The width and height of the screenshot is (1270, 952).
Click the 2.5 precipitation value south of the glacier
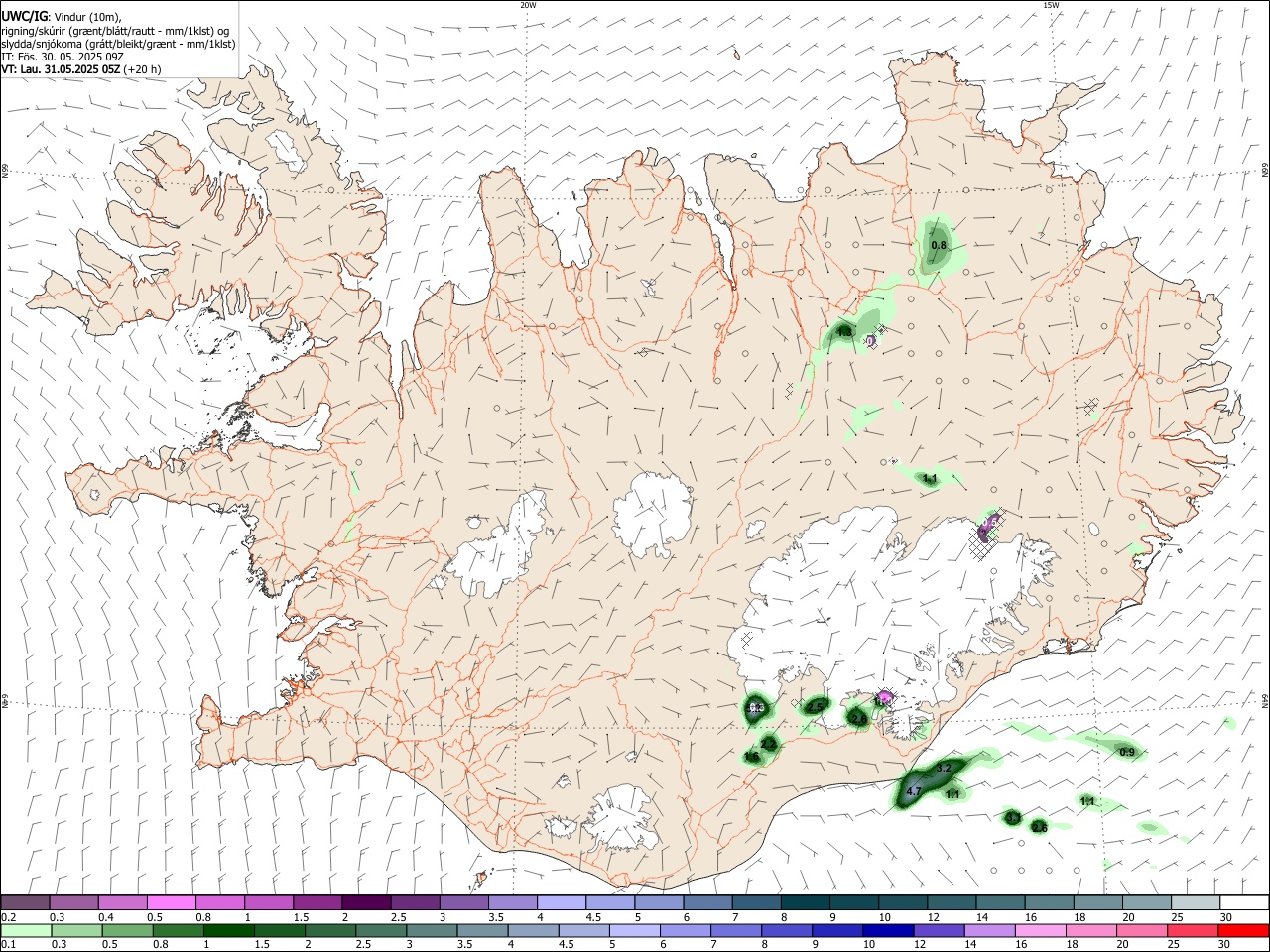pyautogui.click(x=816, y=707)
